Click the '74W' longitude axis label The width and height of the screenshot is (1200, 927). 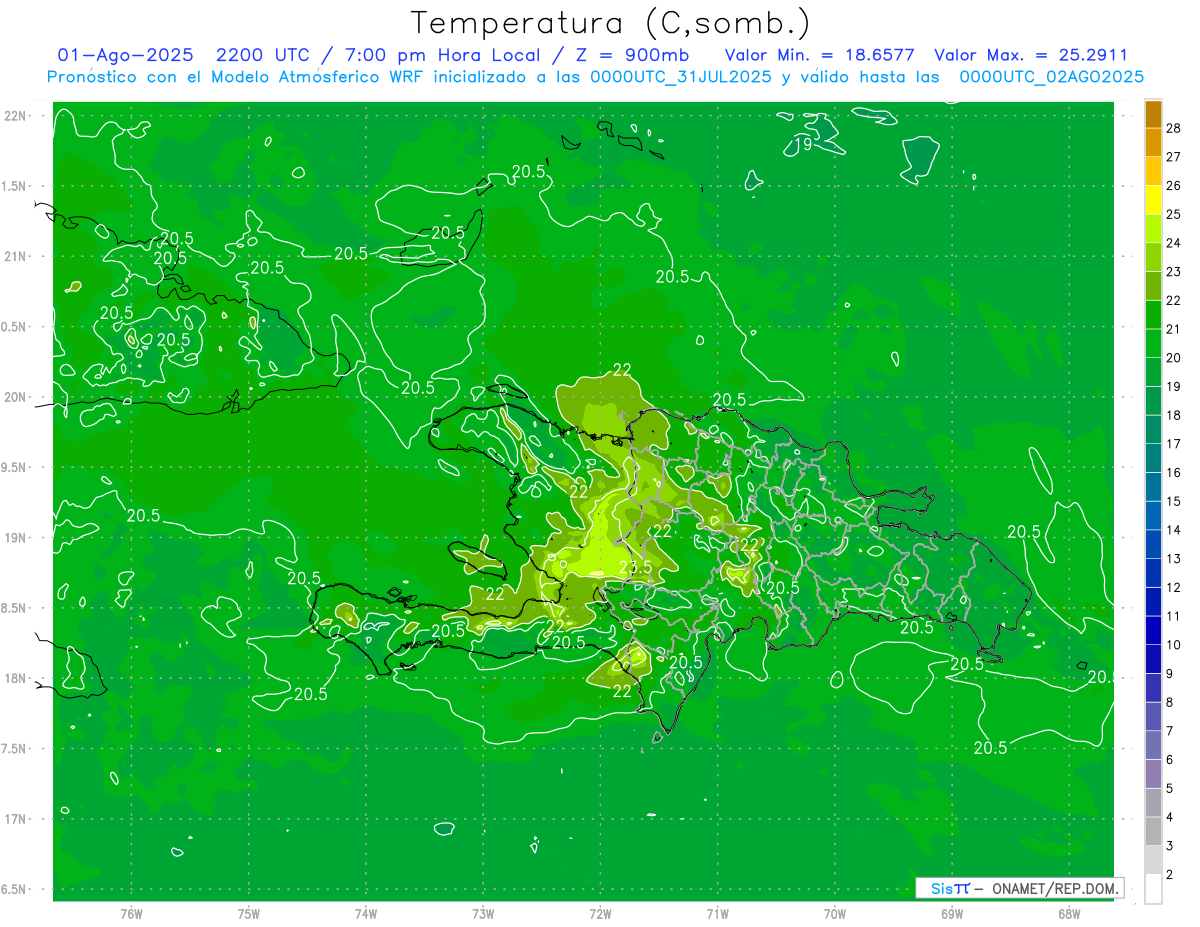[x=365, y=913]
